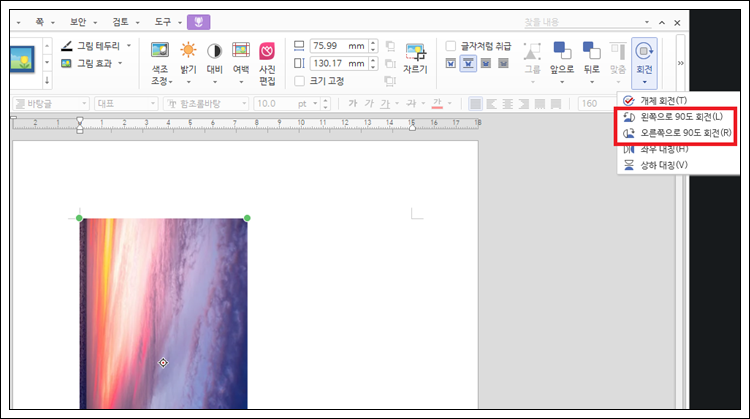The width and height of the screenshot is (750, 419).
Task: Open the 검토 menu
Action: click(125, 22)
